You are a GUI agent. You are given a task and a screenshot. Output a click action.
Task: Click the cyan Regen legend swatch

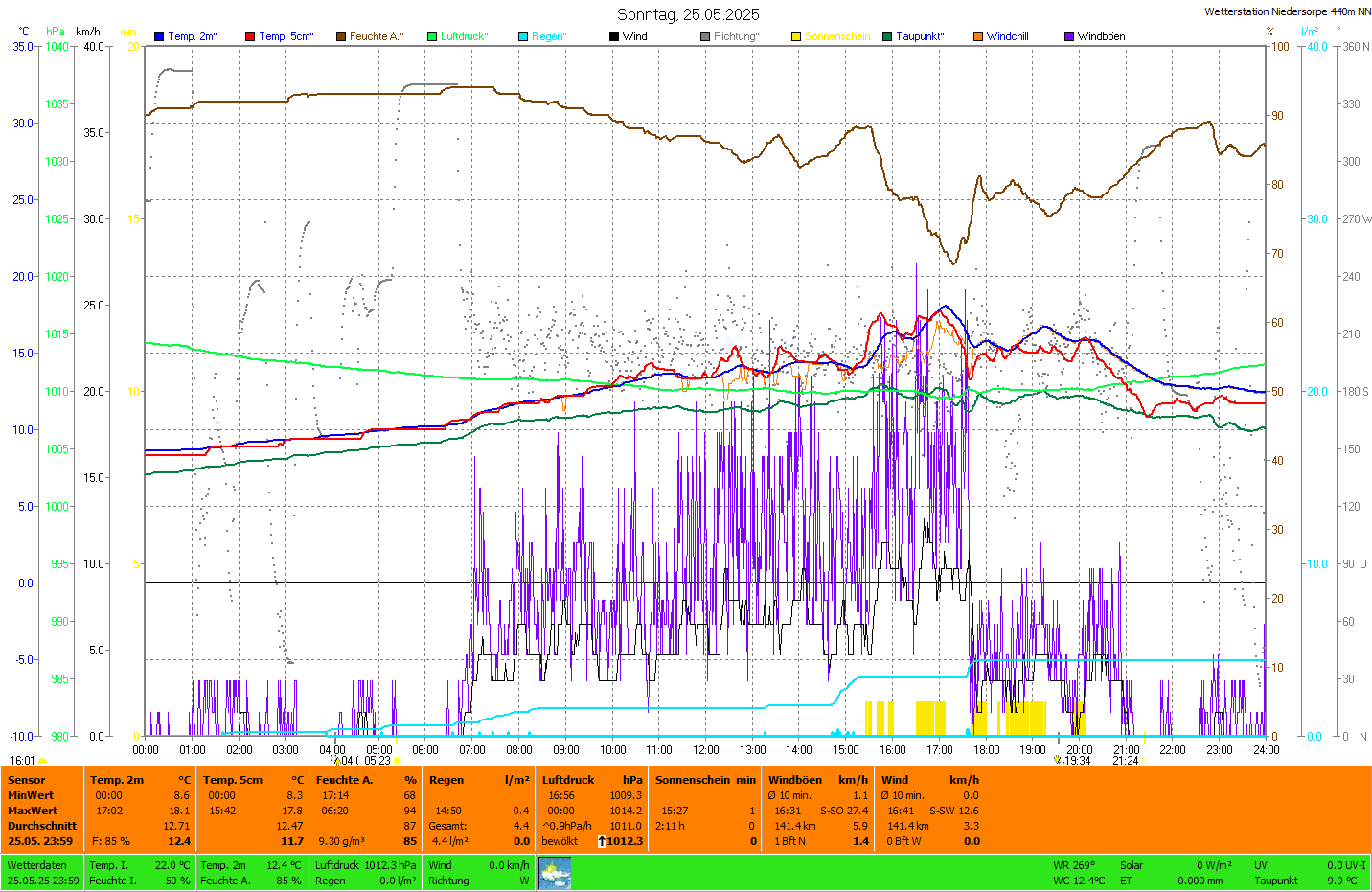[x=523, y=36]
